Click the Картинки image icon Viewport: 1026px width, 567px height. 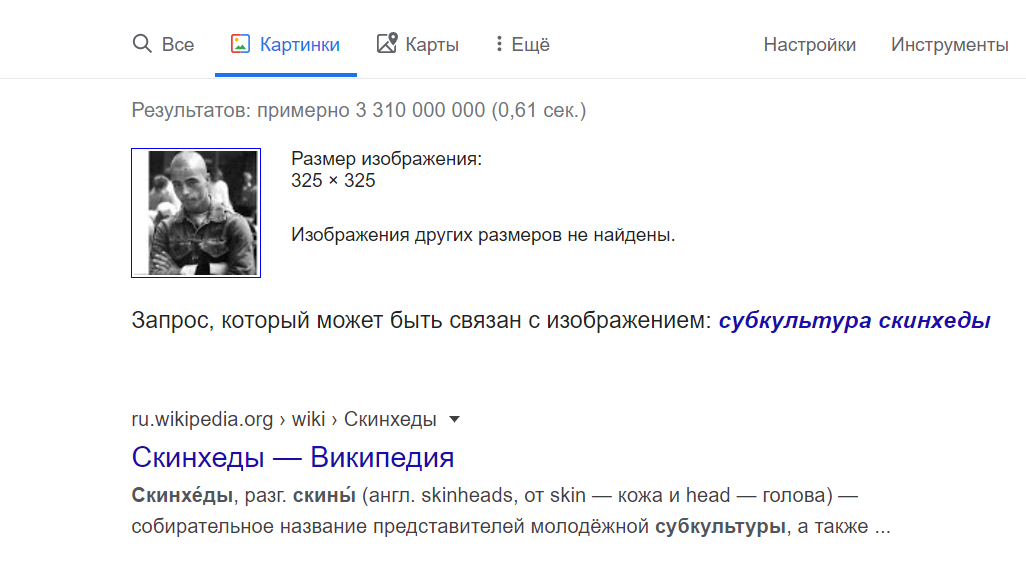tap(240, 44)
